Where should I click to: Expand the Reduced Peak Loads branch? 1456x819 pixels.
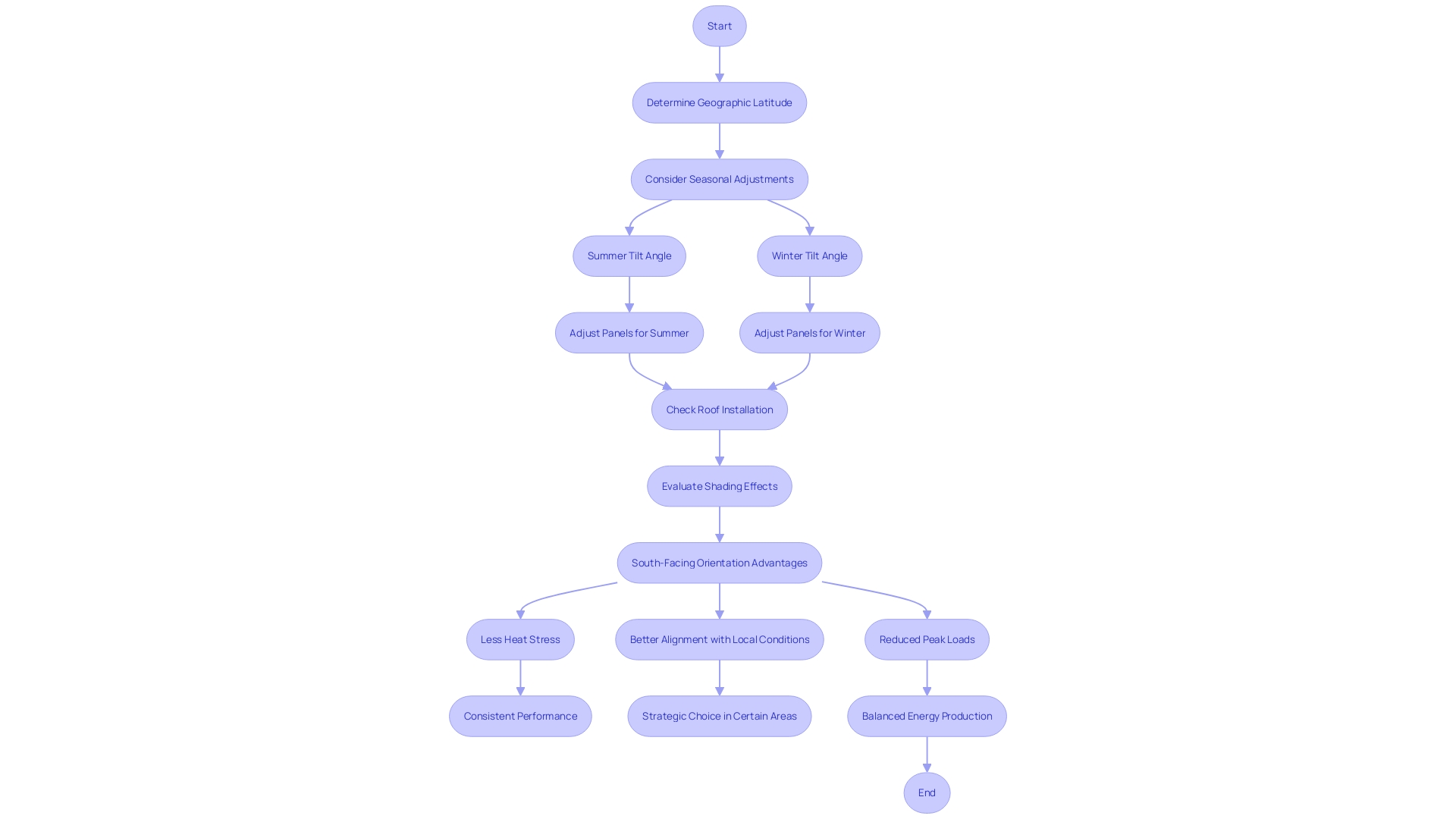pyautogui.click(x=926, y=639)
